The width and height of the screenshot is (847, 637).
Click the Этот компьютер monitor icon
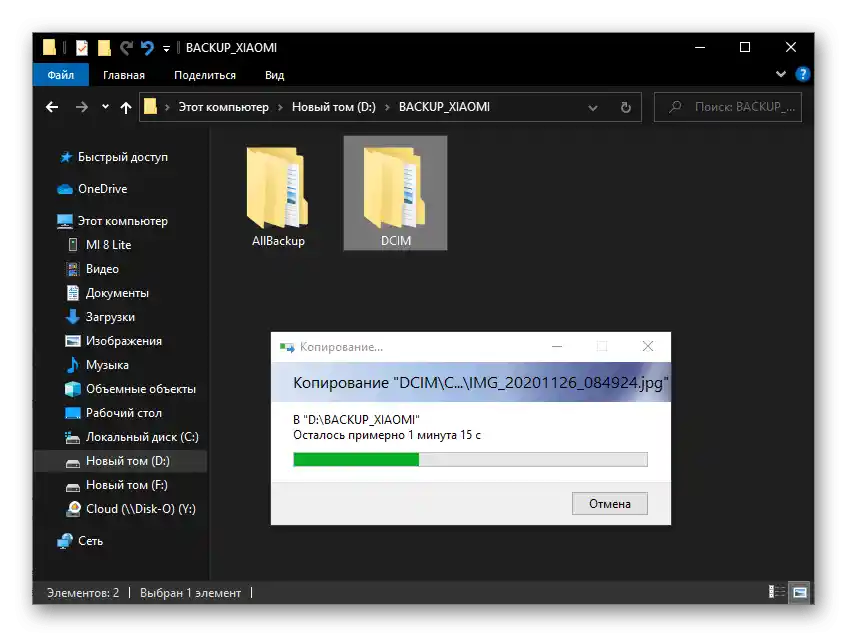tap(65, 221)
